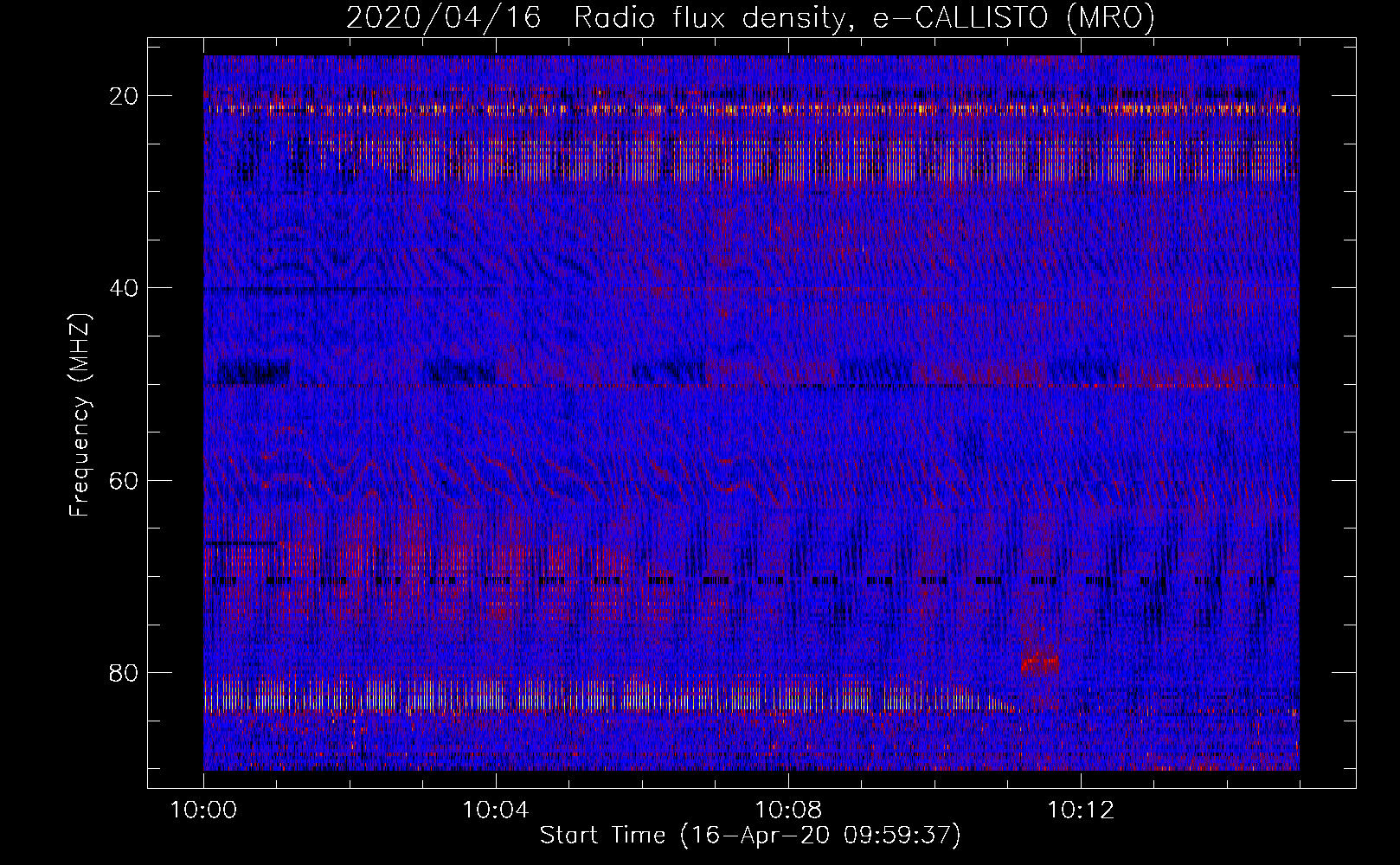Image resolution: width=1400 pixels, height=865 pixels.
Task: Click the 'Start Time (16-Apr-20 09:59:37)' label
Action: click(750, 836)
